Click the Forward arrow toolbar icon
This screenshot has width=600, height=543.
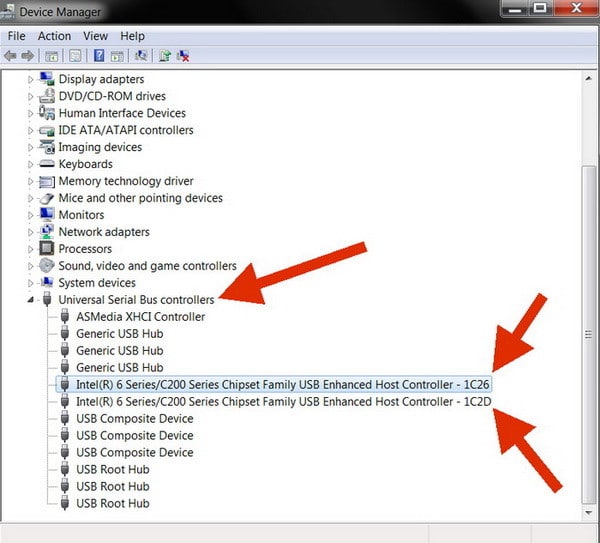(28, 56)
